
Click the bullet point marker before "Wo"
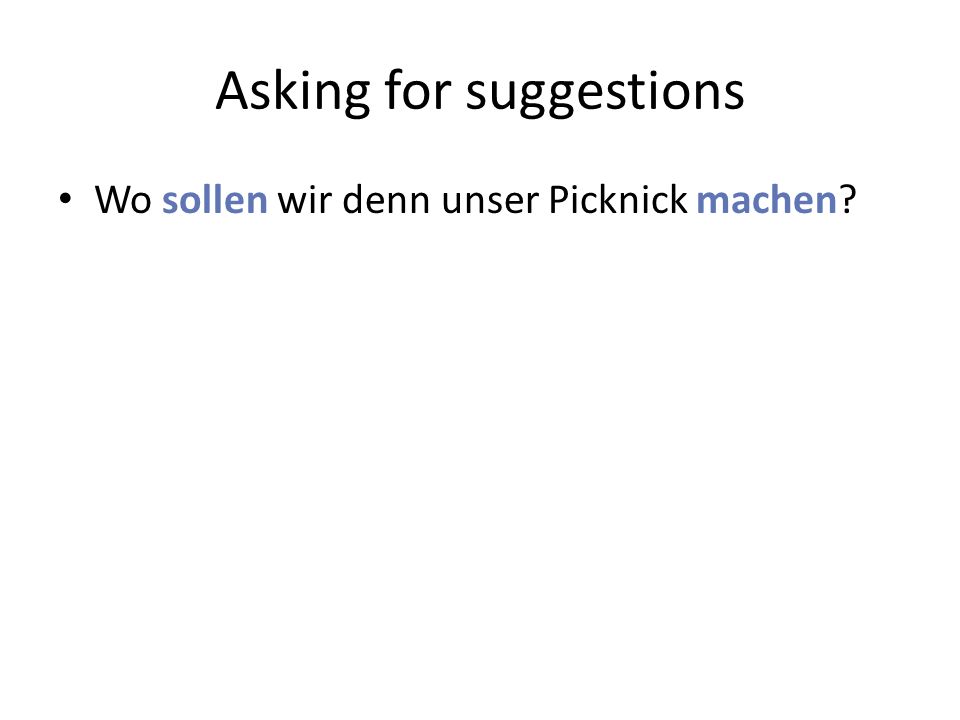[65, 199]
